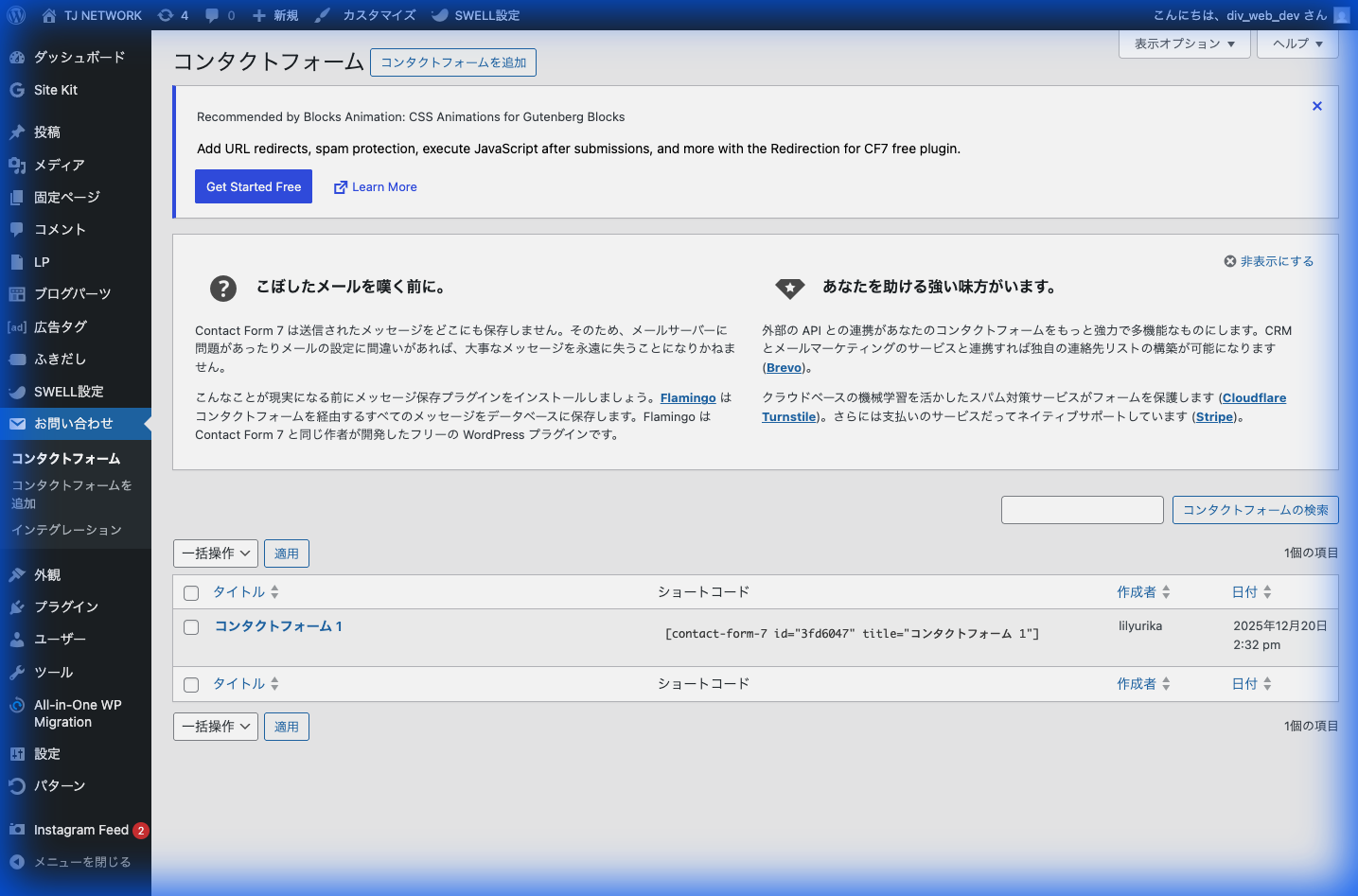
Task: Open the Flamingo plugin link
Action: point(687,397)
